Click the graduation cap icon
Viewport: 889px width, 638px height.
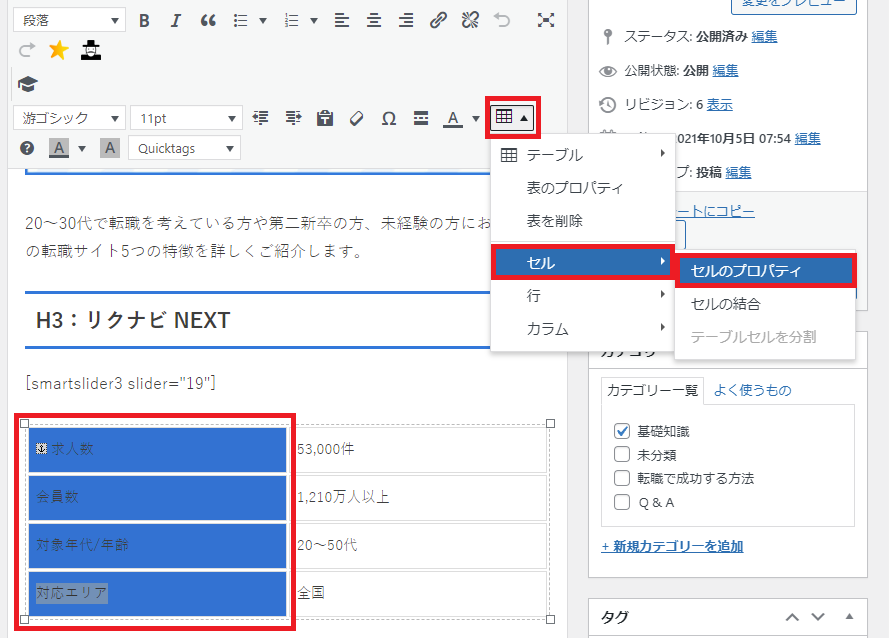(27, 84)
